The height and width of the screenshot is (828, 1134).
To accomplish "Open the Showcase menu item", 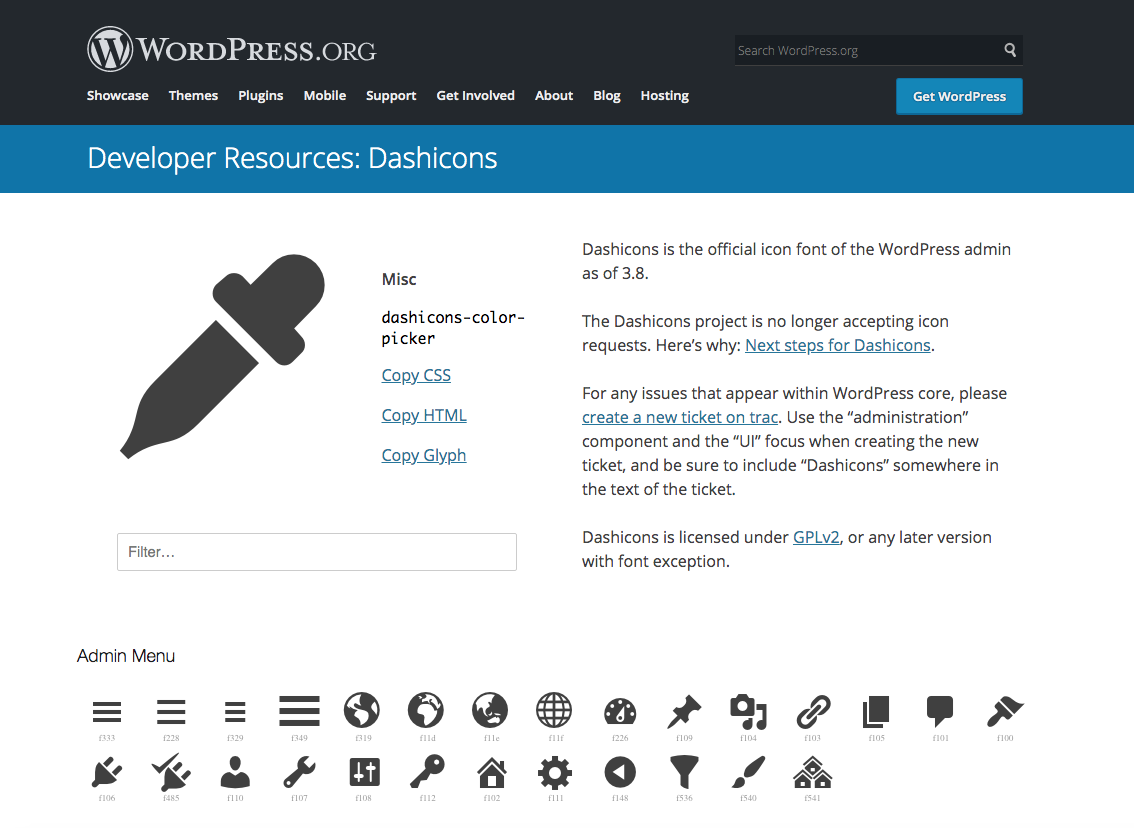I will pyautogui.click(x=118, y=95).
